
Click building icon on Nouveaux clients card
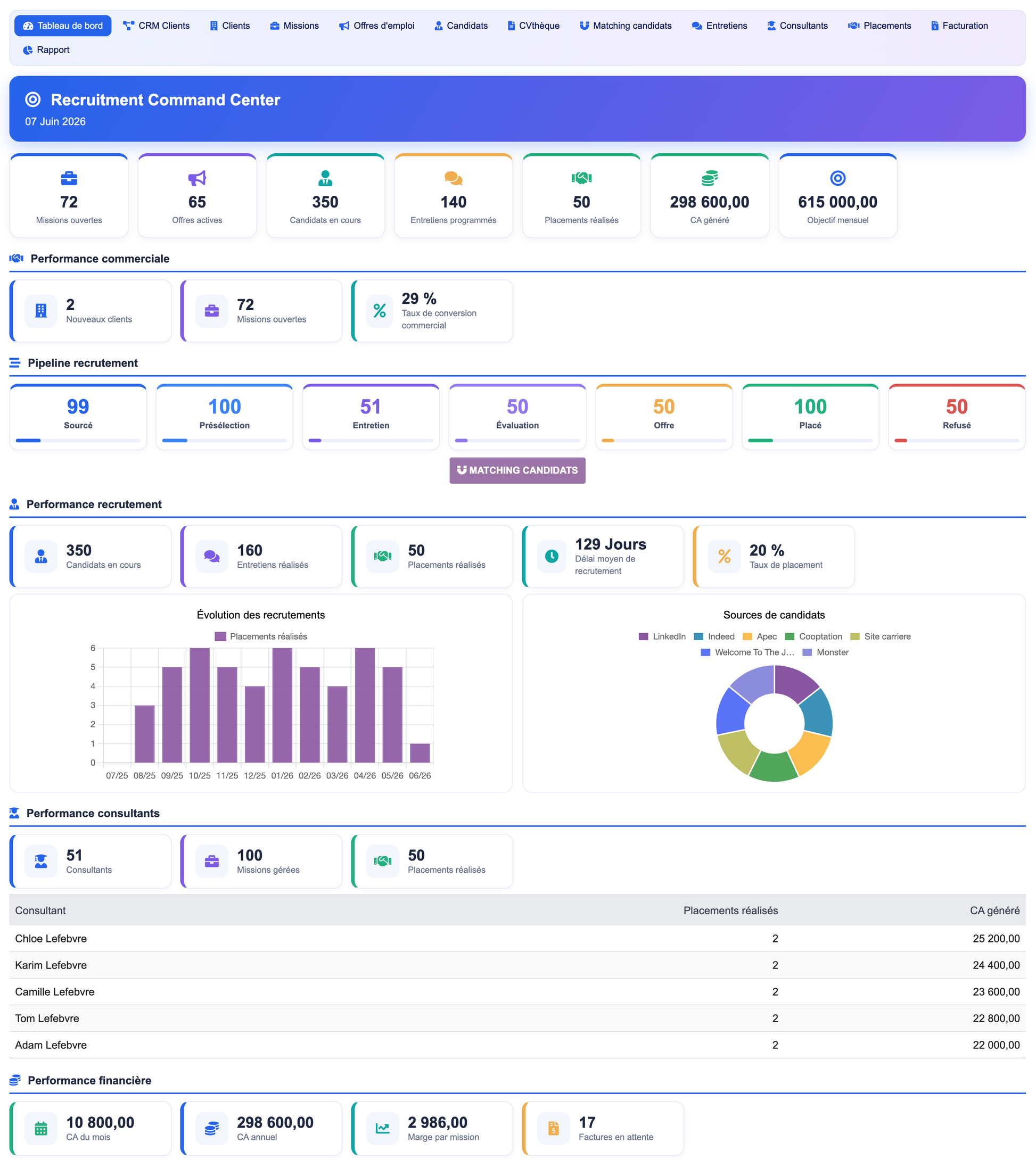(x=41, y=311)
